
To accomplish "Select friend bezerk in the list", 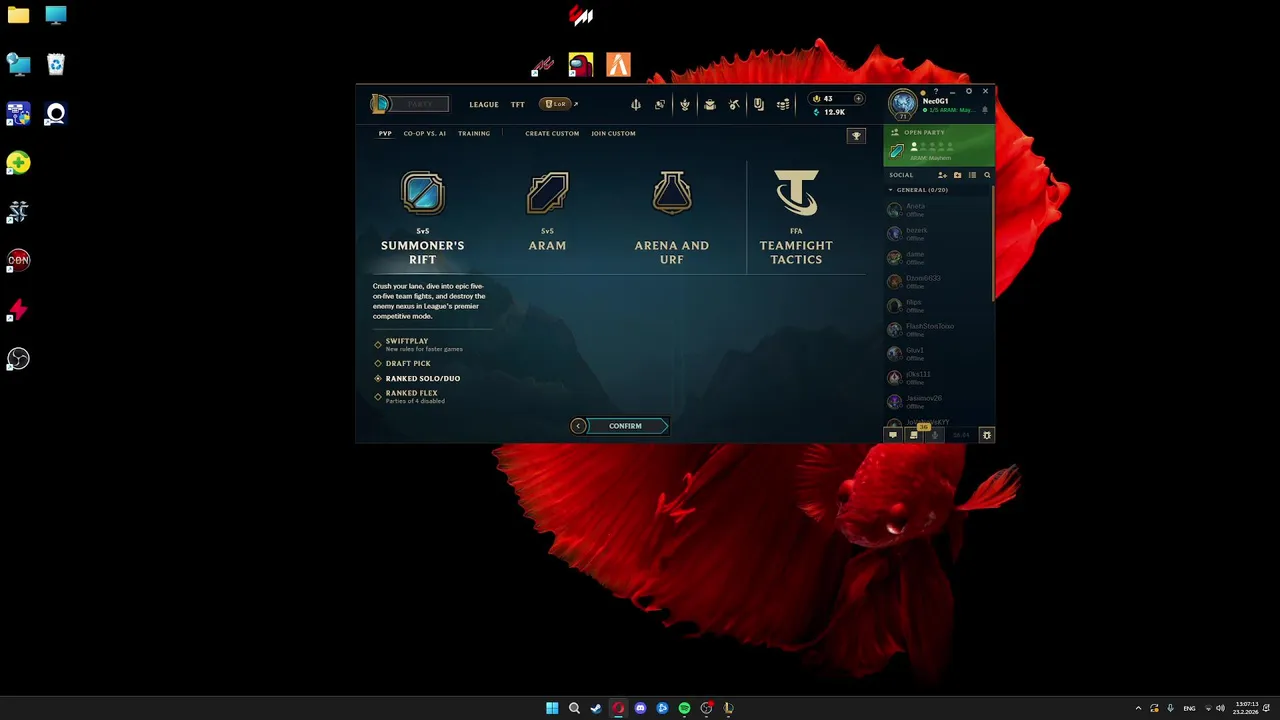I will coord(937,234).
